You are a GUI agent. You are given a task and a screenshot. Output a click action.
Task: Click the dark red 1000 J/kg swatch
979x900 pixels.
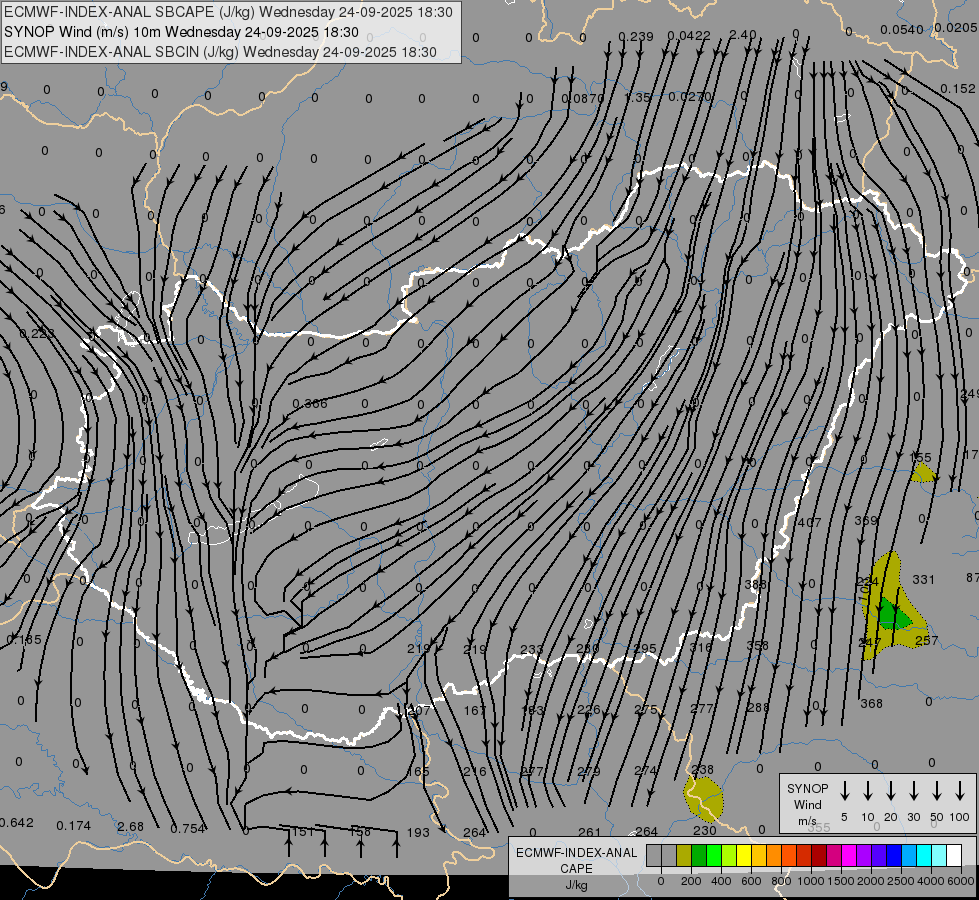click(x=819, y=856)
